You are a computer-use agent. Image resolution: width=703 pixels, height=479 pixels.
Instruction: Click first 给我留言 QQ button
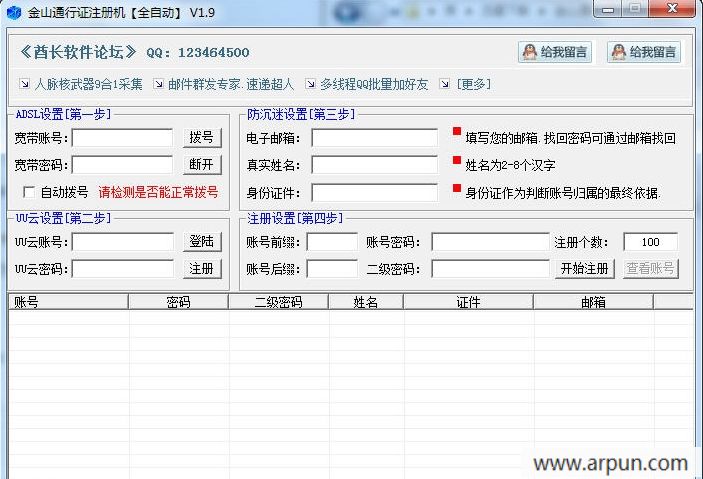pos(555,52)
